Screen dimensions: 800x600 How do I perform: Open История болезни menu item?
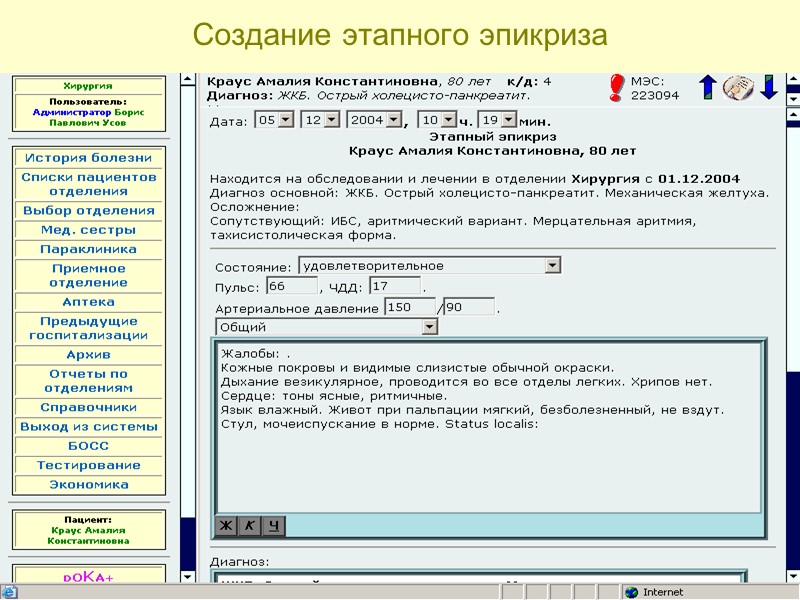click(x=89, y=158)
